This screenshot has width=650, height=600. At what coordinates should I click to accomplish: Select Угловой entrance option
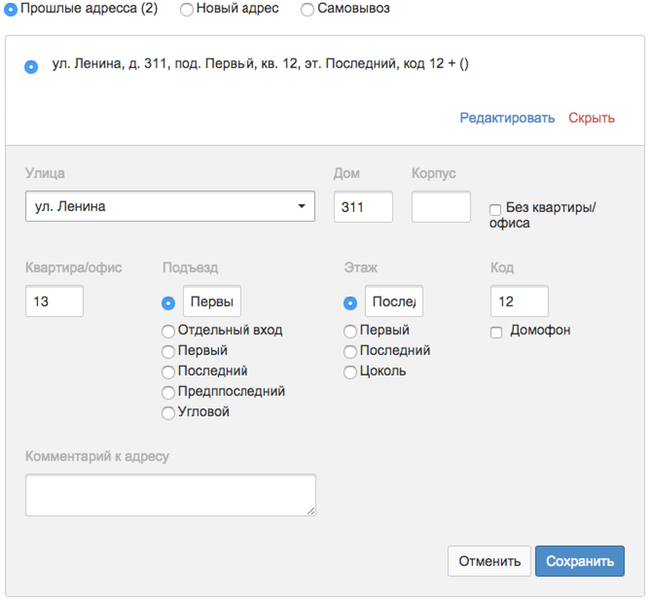point(168,413)
